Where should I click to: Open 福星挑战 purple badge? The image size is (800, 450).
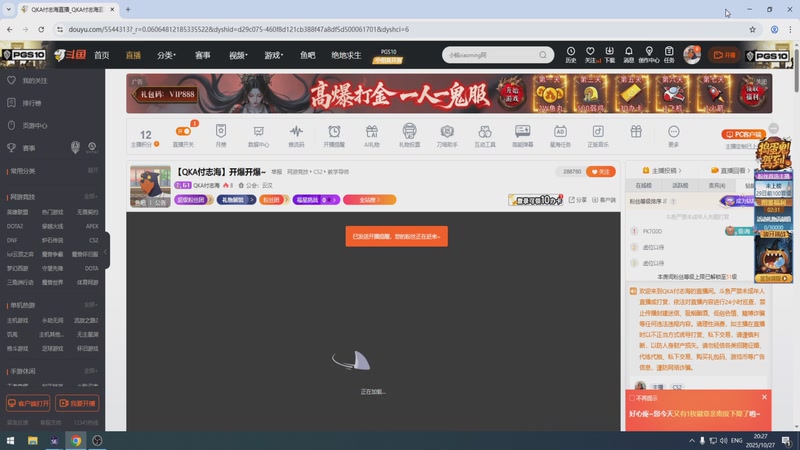tap(315, 200)
